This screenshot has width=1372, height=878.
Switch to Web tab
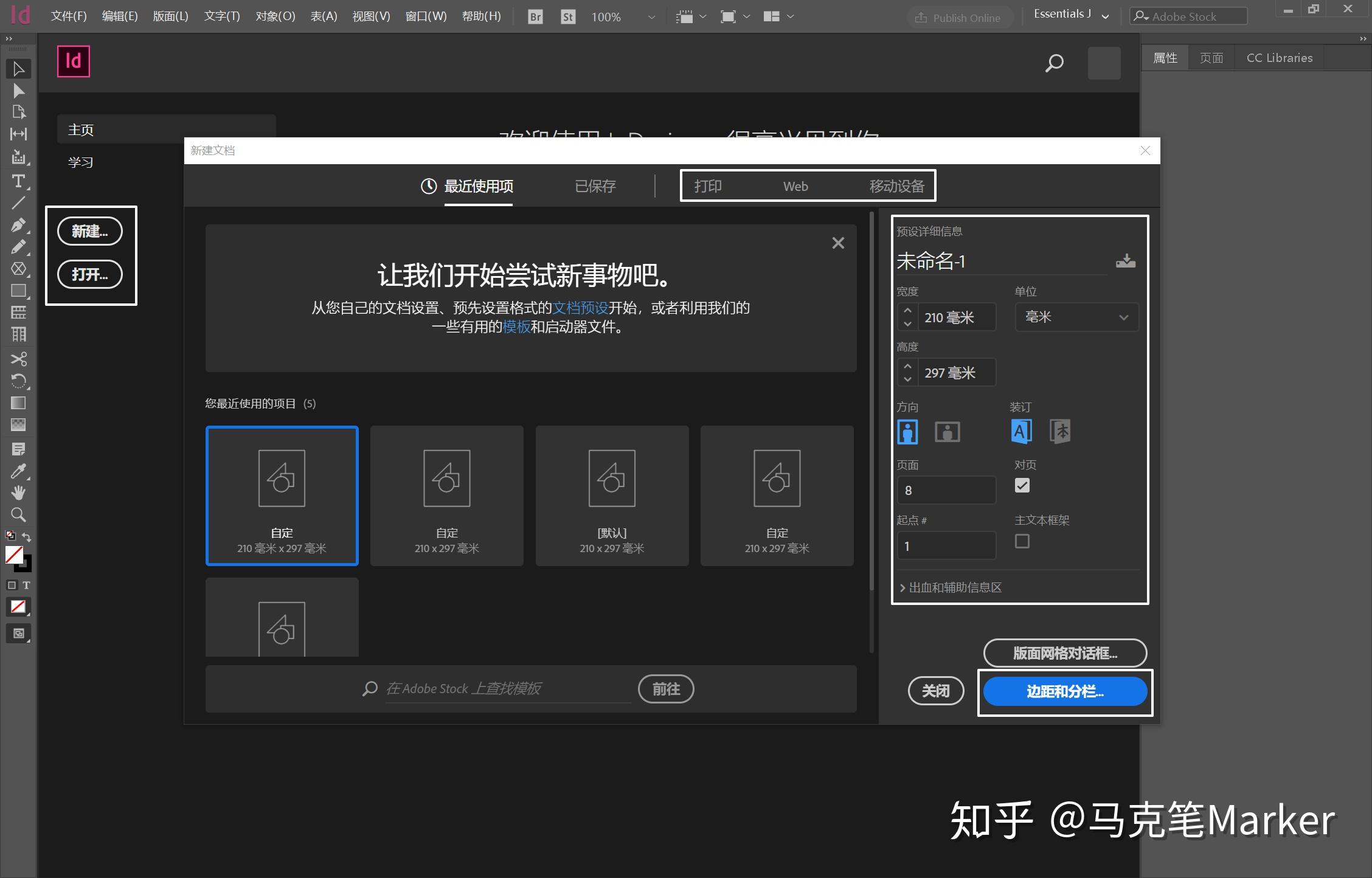[x=796, y=186]
